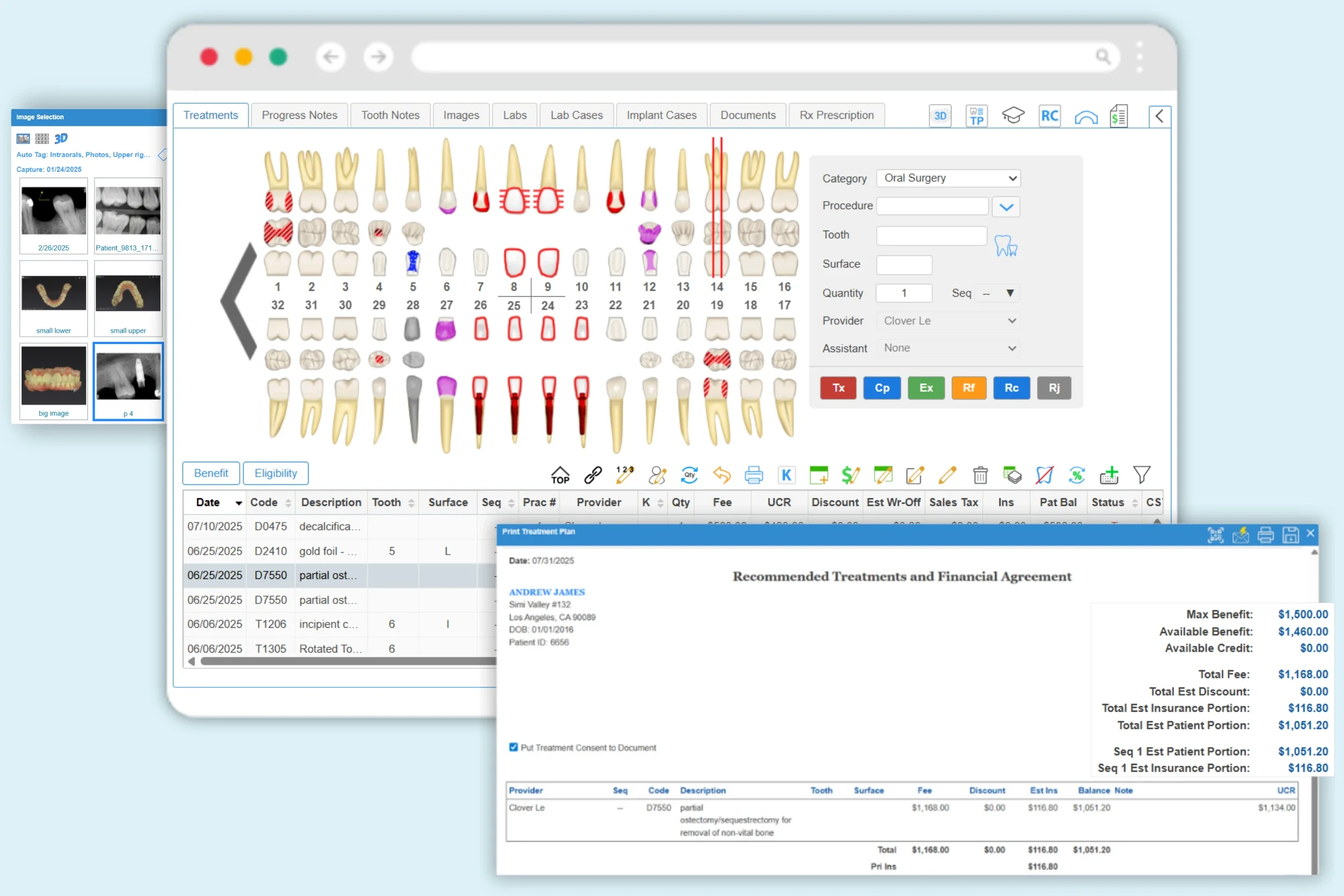This screenshot has height=896, width=1344.
Task: Open the Assistant None dropdown
Action: pyautogui.click(x=948, y=348)
